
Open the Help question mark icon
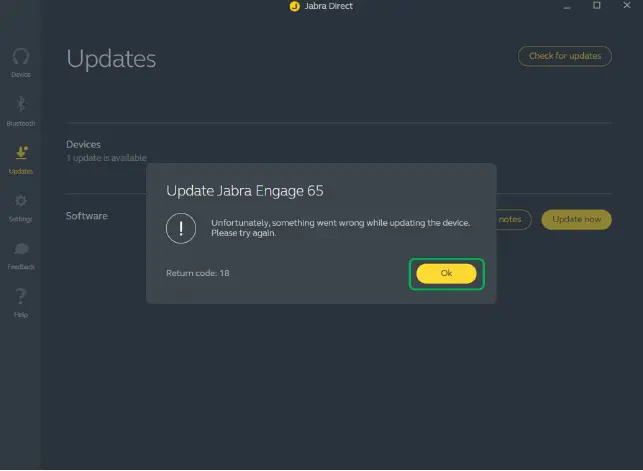tap(21, 296)
